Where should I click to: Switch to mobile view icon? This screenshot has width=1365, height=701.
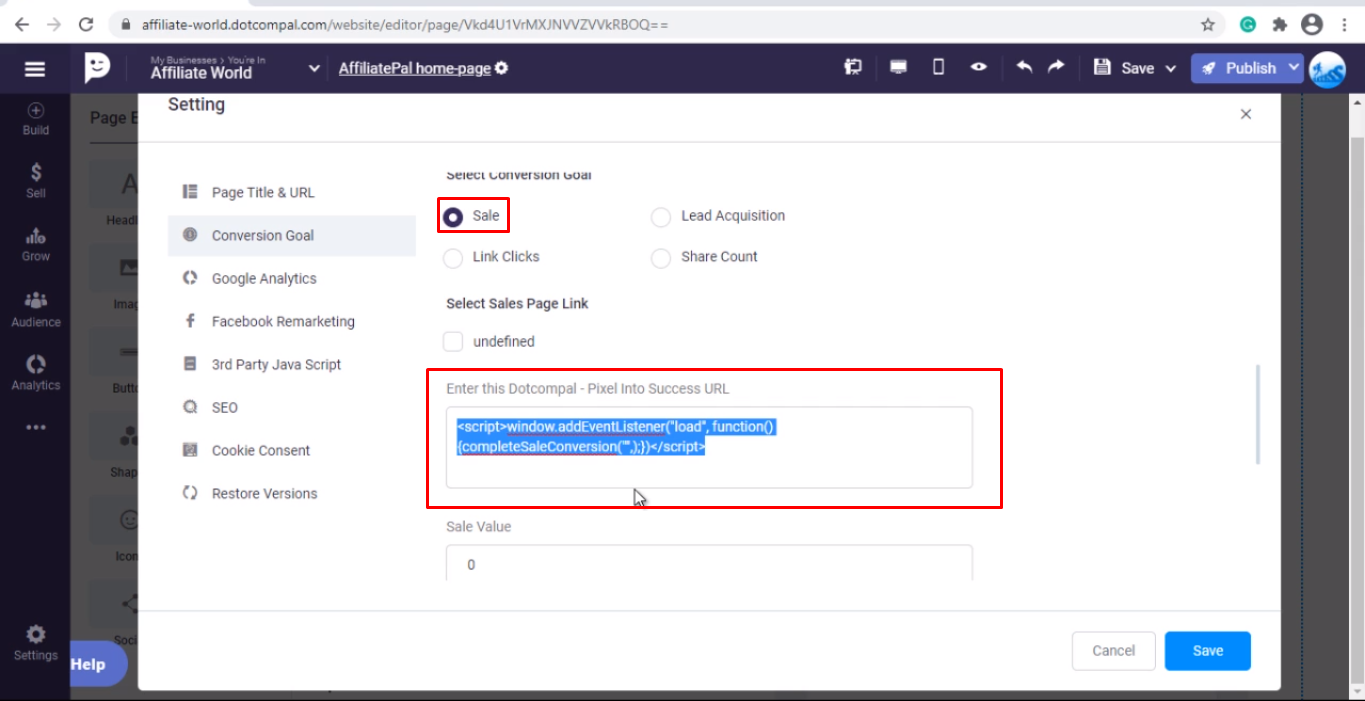[938, 68]
